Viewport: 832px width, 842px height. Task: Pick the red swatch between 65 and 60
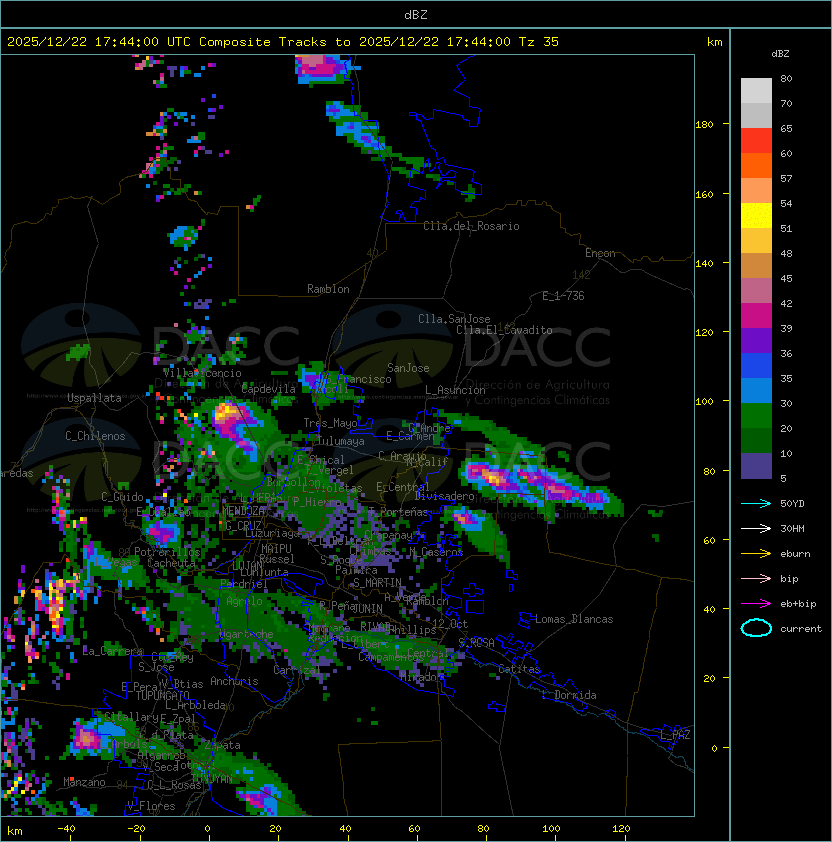[756, 141]
